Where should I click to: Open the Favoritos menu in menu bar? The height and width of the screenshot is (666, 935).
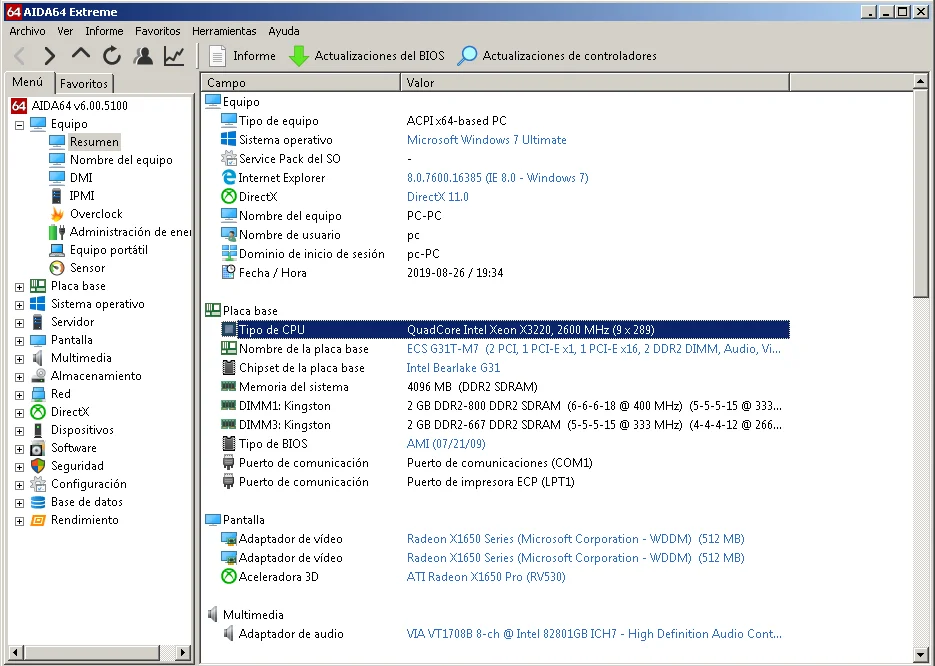click(x=157, y=31)
